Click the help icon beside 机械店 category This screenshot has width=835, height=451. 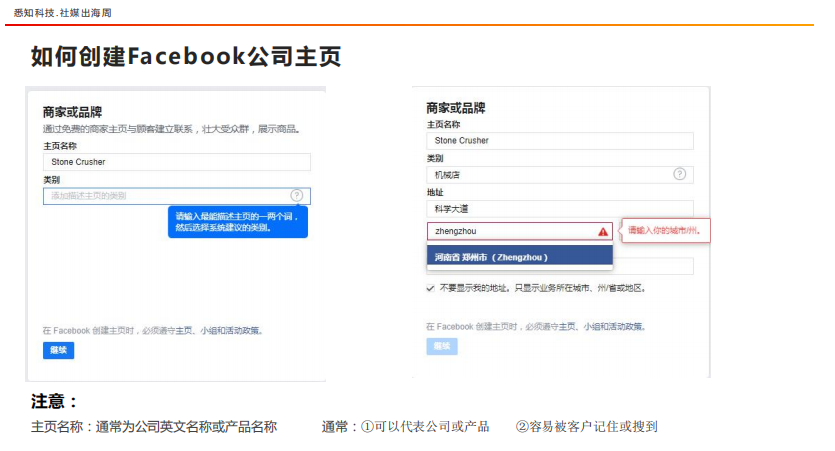coord(680,174)
